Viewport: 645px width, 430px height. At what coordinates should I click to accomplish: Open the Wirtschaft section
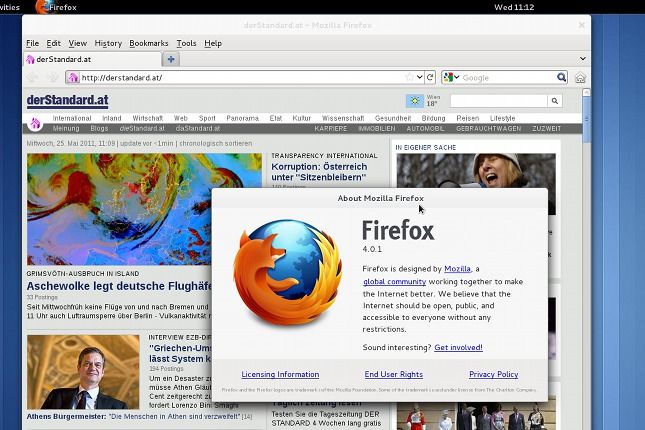pyautogui.click(x=148, y=118)
